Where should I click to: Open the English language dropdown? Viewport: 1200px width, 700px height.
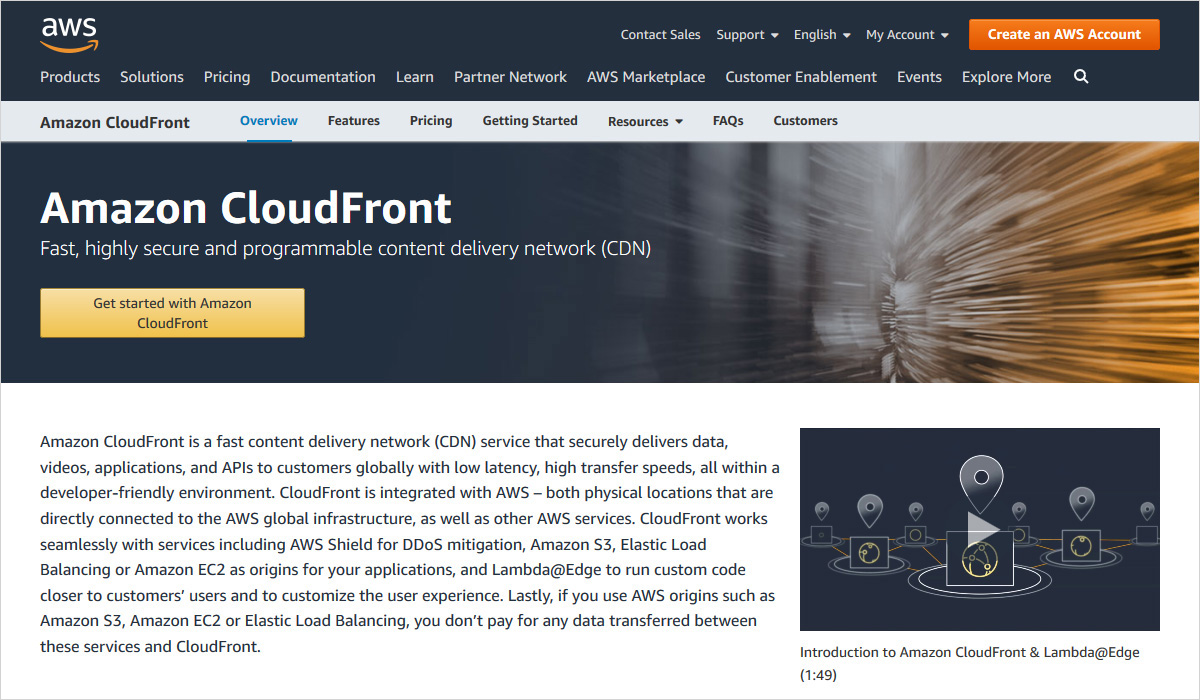point(822,35)
